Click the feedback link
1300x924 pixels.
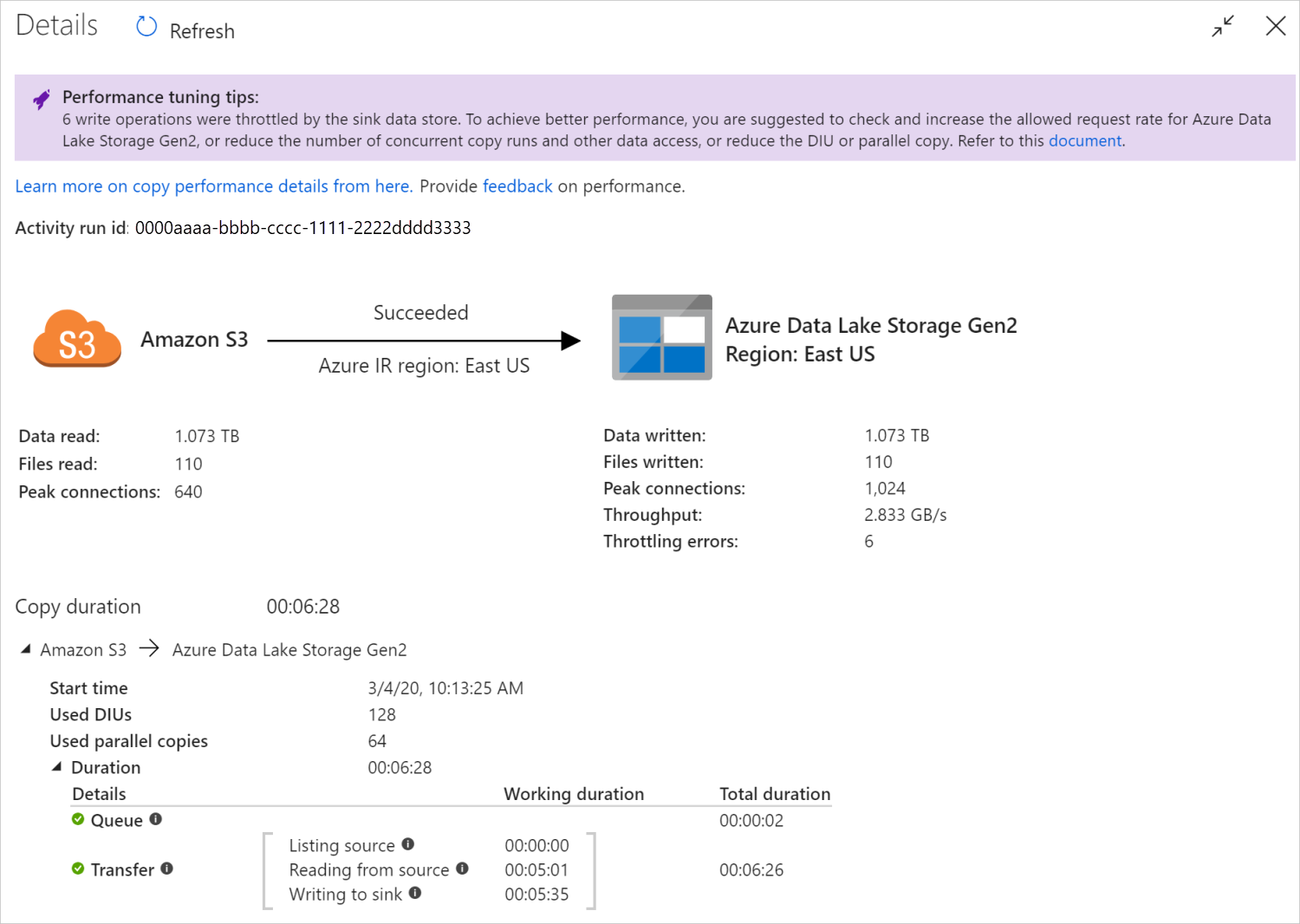[517, 185]
